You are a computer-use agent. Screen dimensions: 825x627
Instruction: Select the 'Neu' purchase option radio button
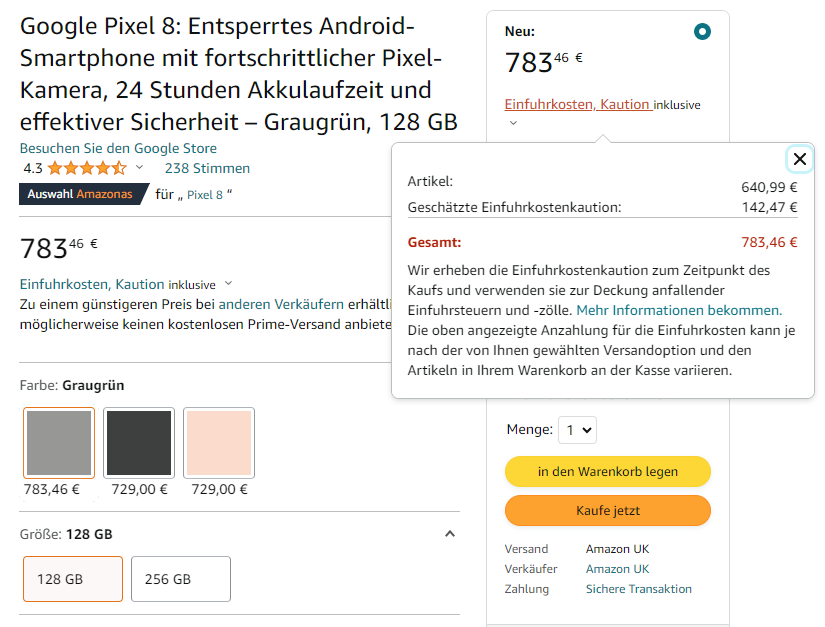click(x=702, y=32)
